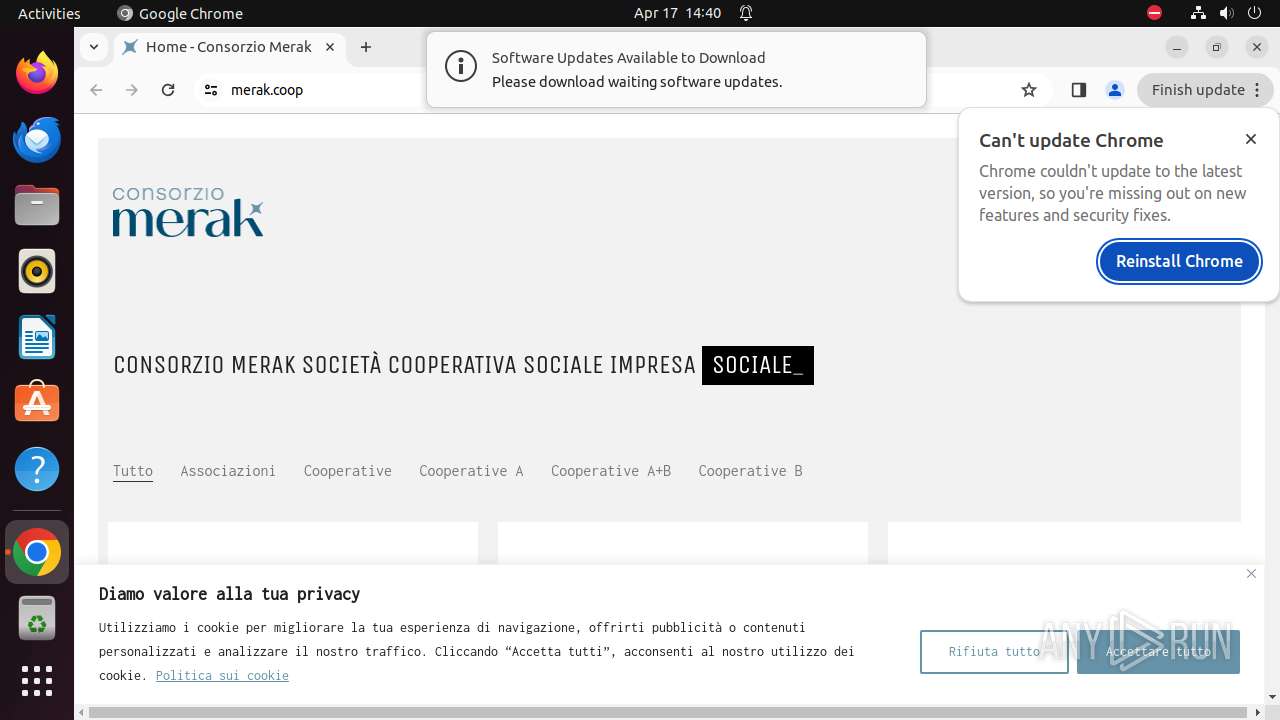1280x720 pixels.
Task: Open network status icon in top bar
Action: pos(1199,13)
